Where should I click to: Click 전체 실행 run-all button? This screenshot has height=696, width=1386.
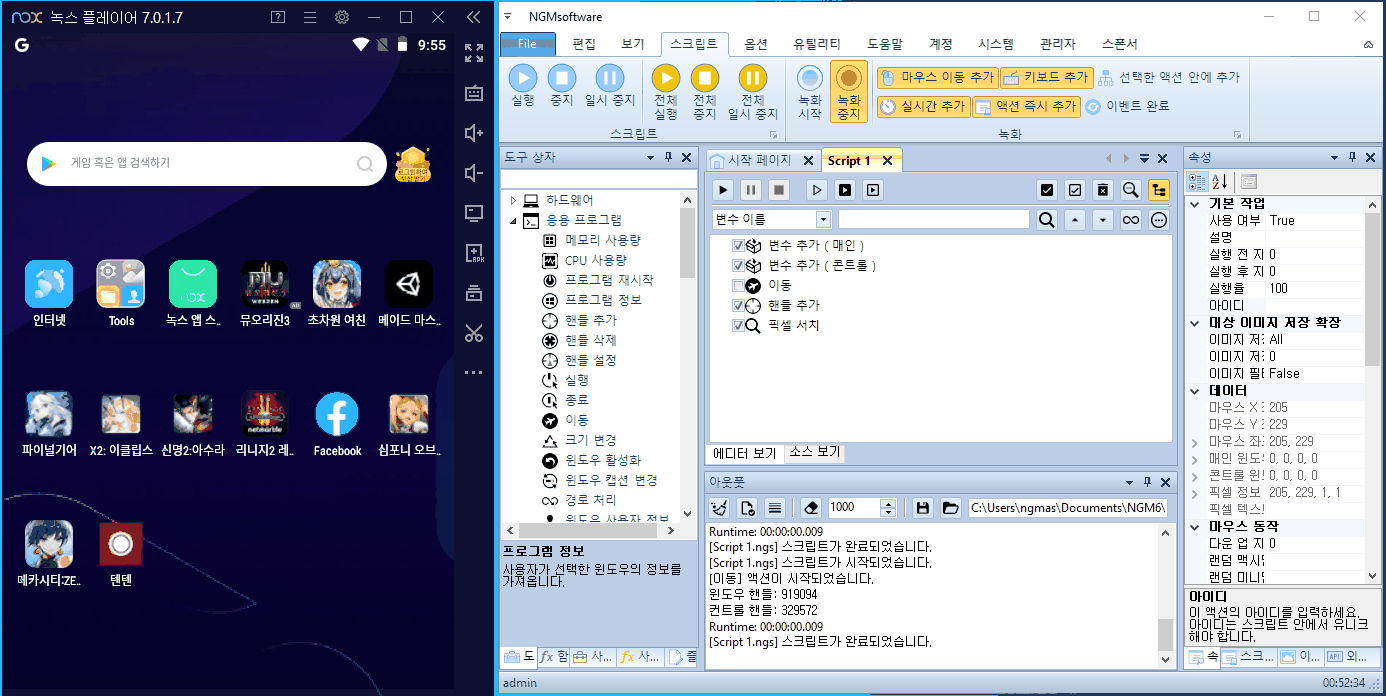click(666, 92)
